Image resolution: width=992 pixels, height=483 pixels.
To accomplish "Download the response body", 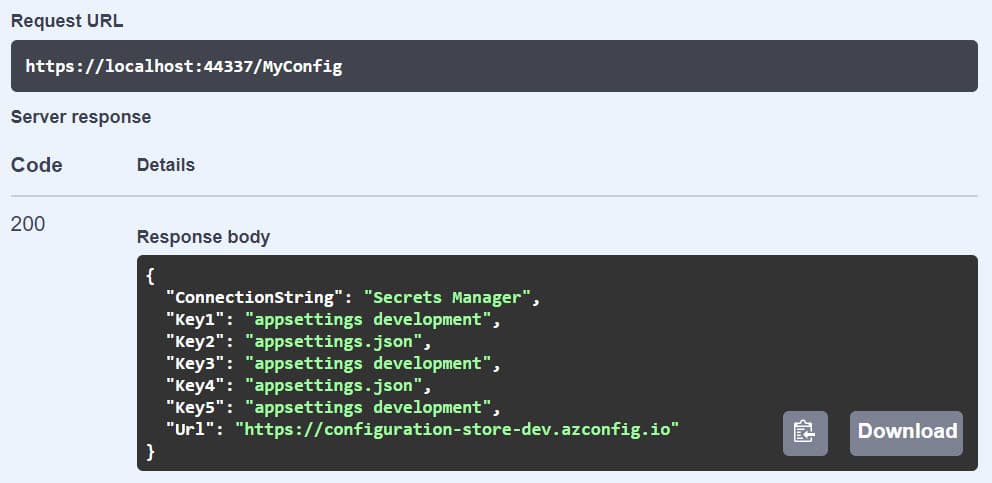I will [x=906, y=432].
